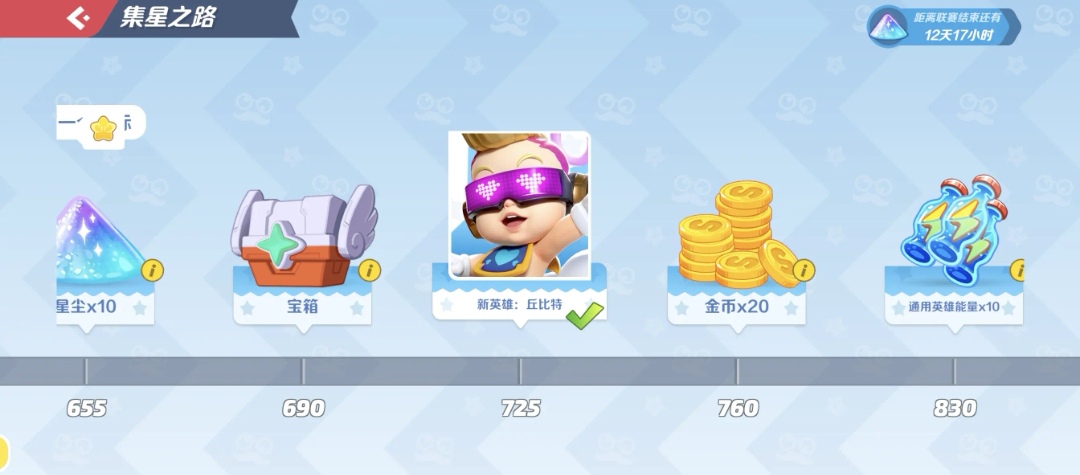Tap the blue energy bottles reward
Viewport: 1080px width, 475px height.
coord(954,229)
